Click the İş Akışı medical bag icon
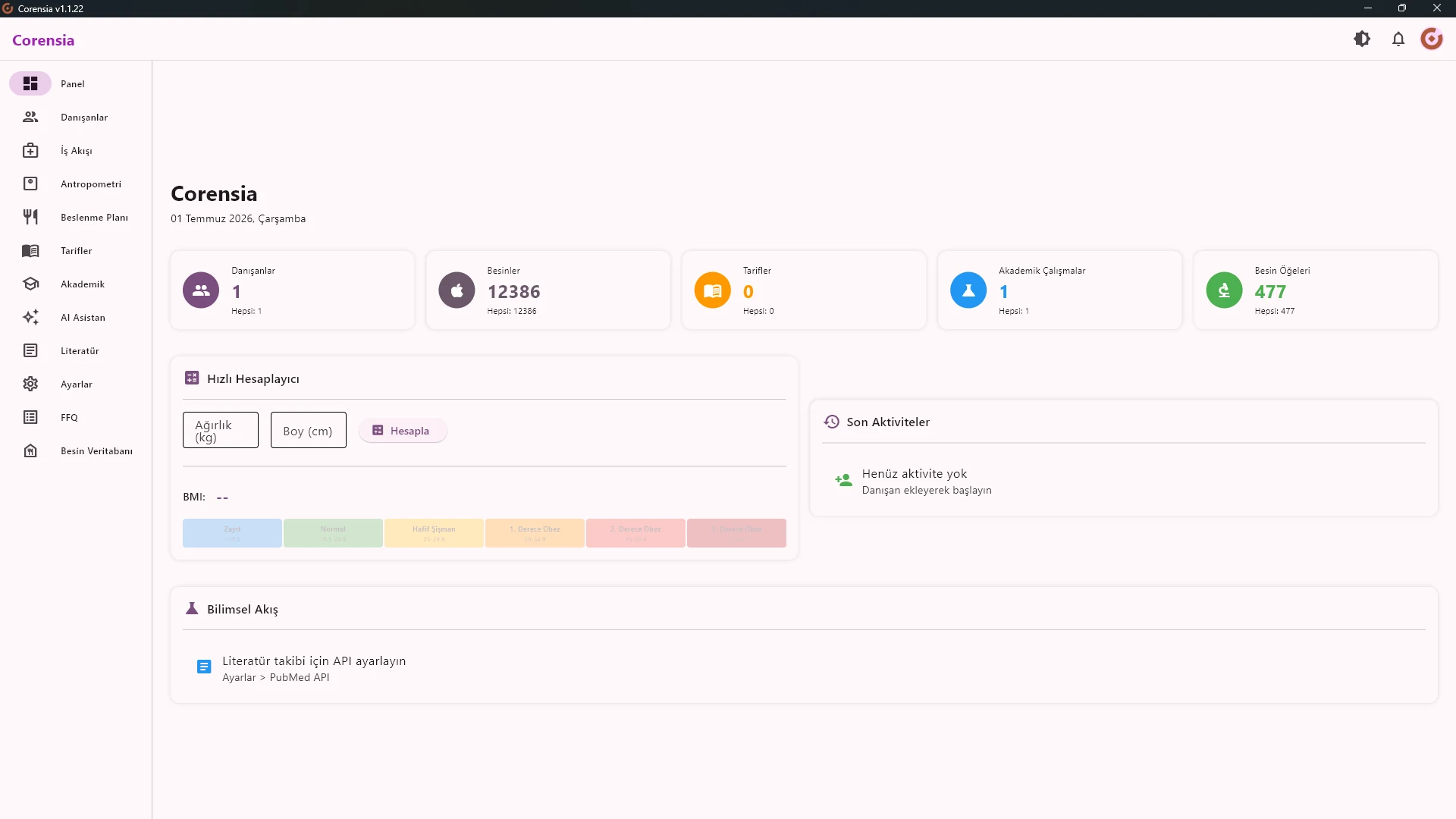Screen dimensions: 1456x819 pyautogui.click(x=30, y=150)
